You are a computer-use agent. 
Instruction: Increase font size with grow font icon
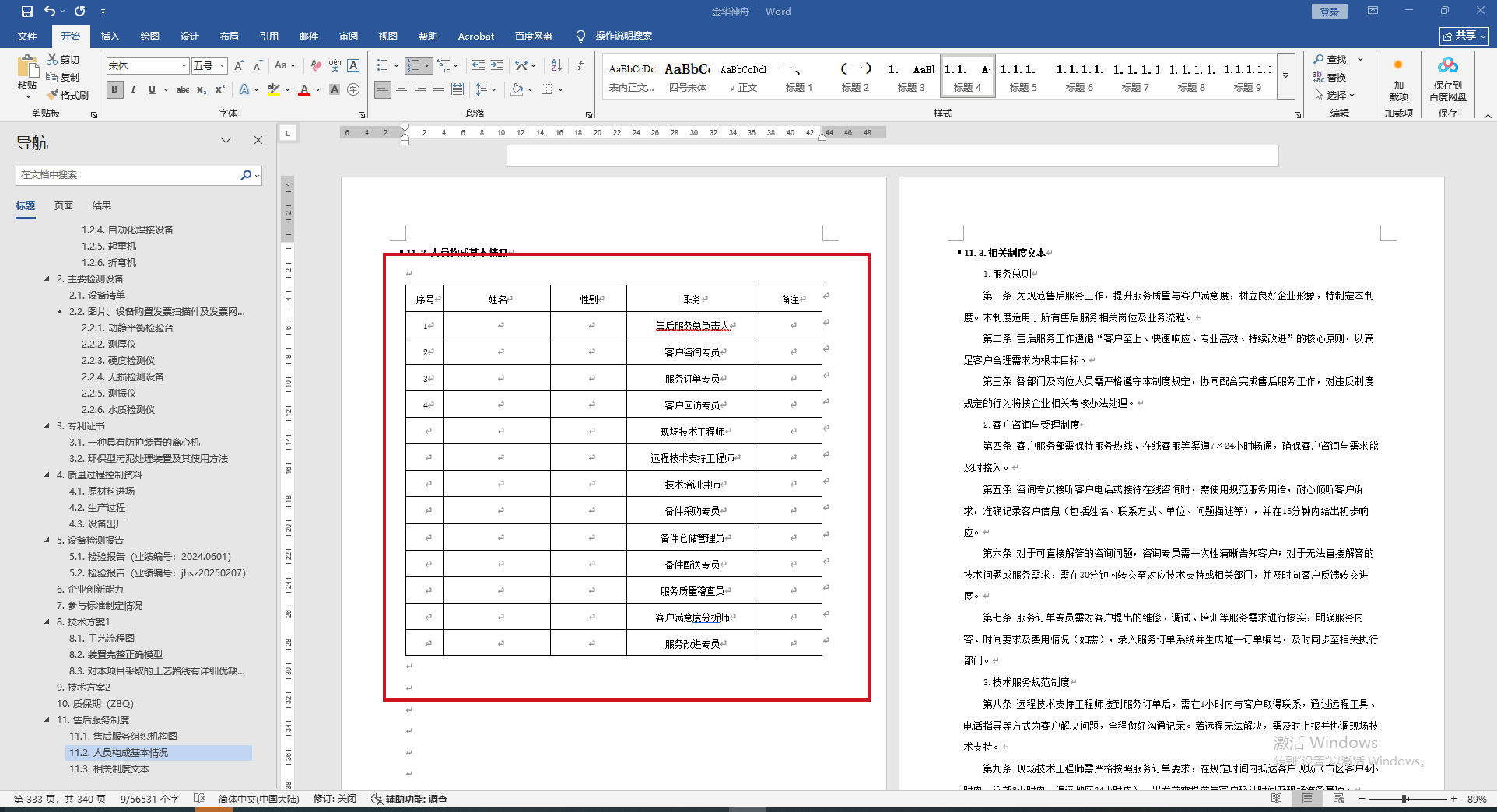[x=240, y=66]
